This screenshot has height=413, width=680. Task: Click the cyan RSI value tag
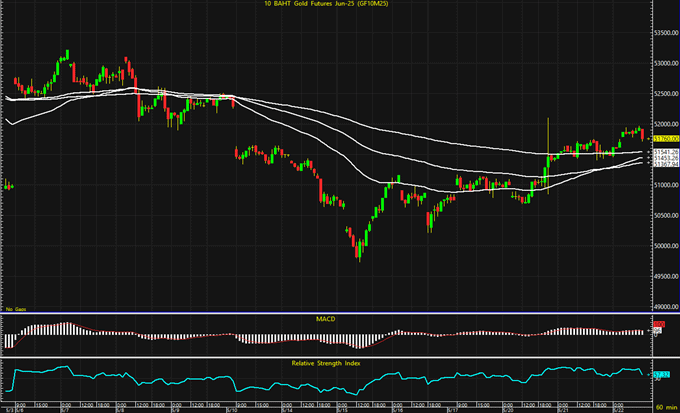tap(660, 376)
